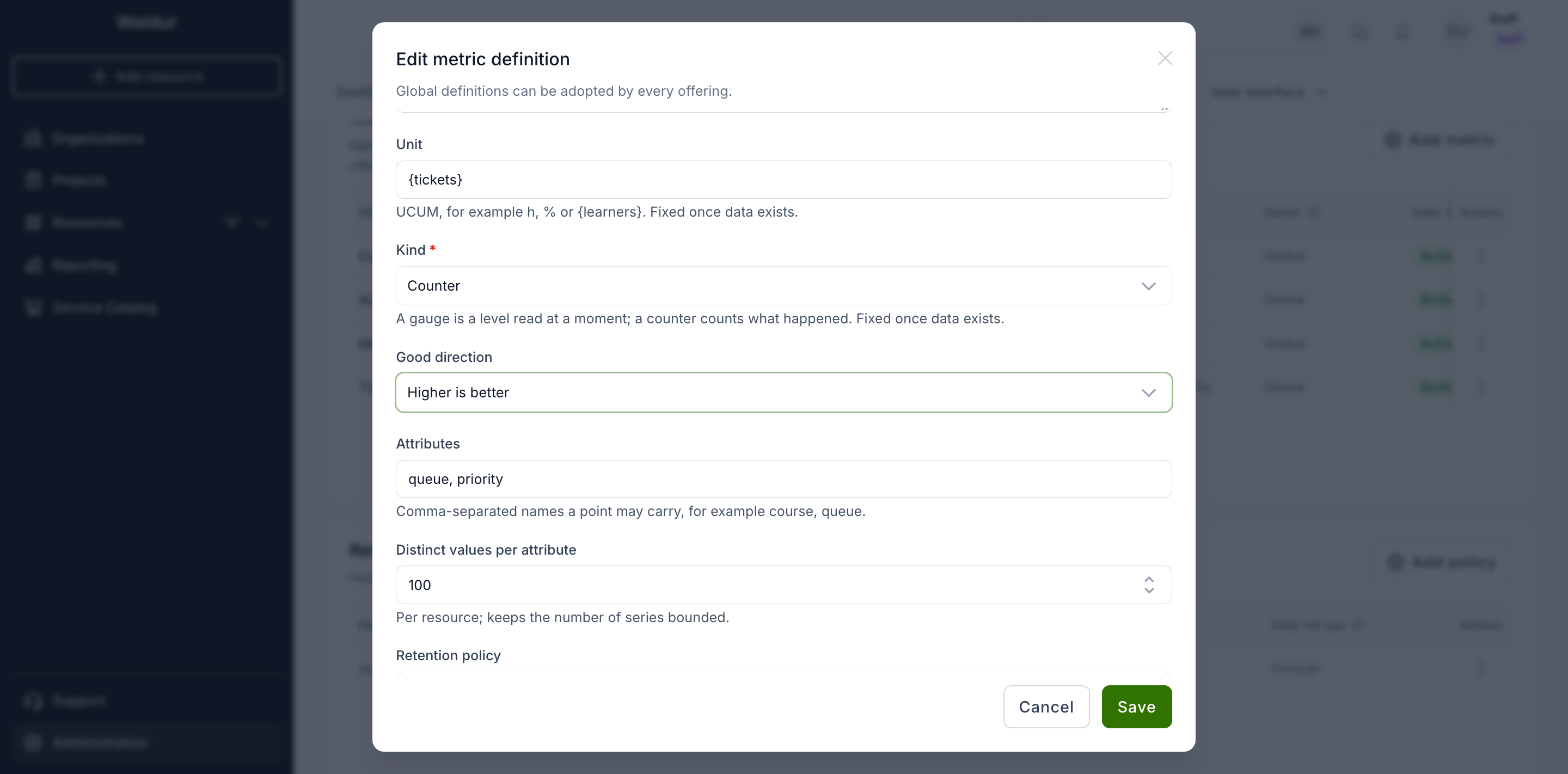Image resolution: width=1568 pixels, height=774 pixels.
Task: Click the Comma-separated names help text
Action: 630,511
